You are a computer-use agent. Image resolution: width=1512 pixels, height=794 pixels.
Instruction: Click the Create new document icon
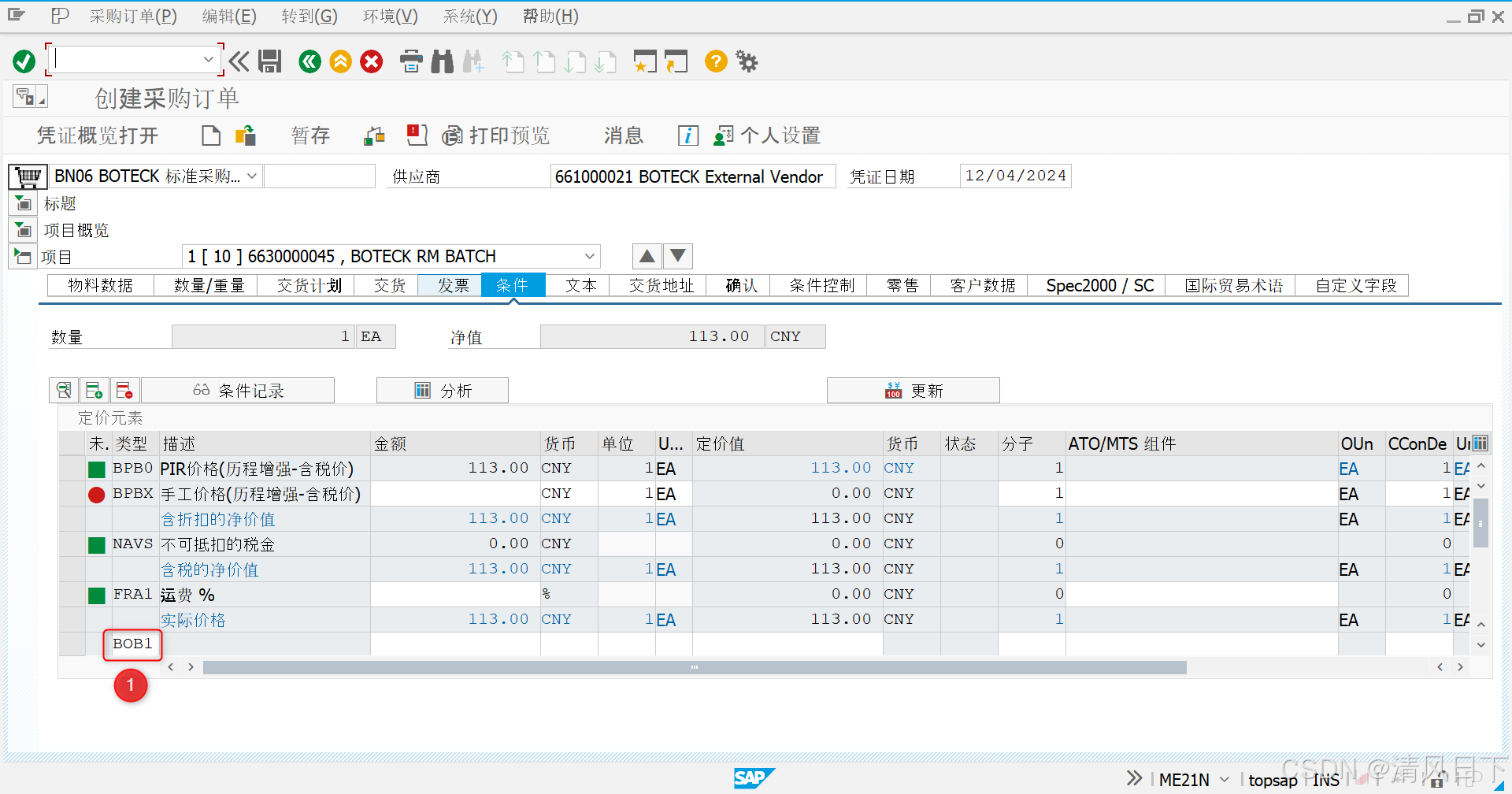click(211, 135)
